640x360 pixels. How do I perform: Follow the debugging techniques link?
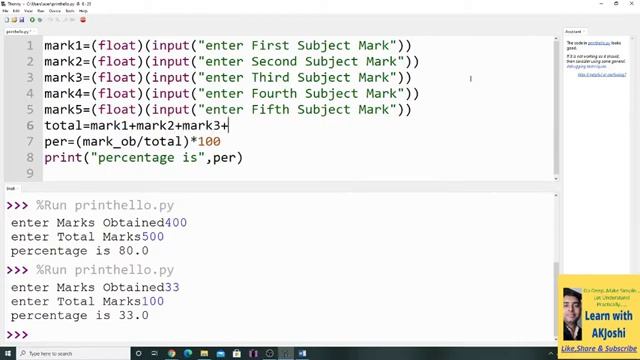586,66
